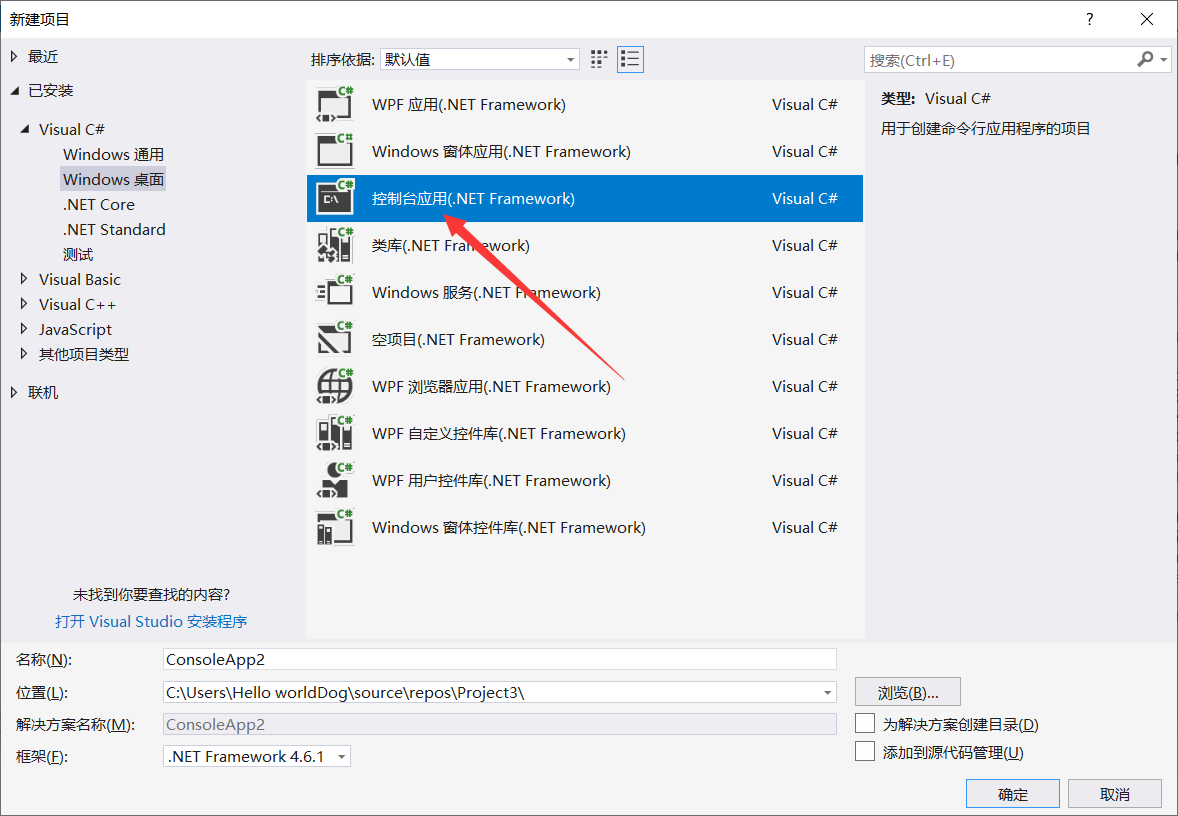Select the WPF 应用 template icon
Image resolution: width=1178 pixels, height=816 pixels.
coord(334,104)
